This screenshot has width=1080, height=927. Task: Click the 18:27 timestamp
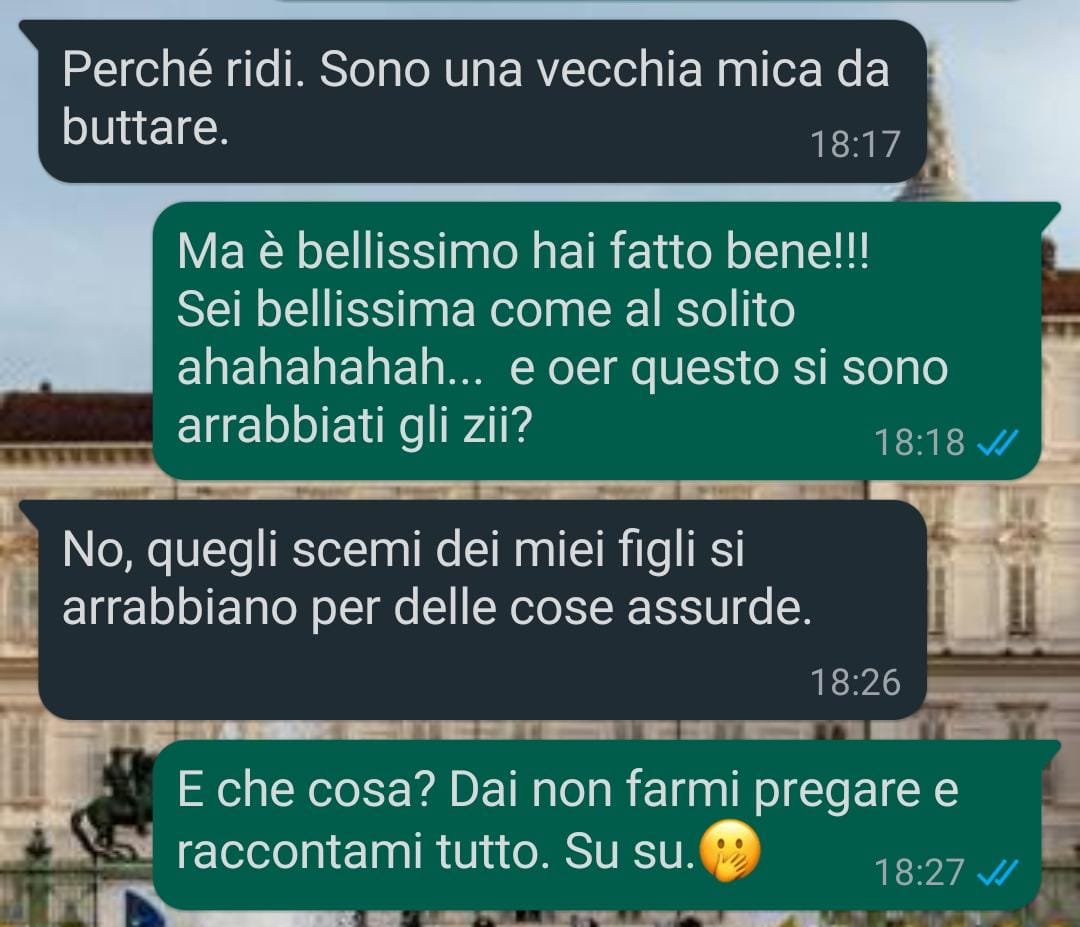coord(920,873)
